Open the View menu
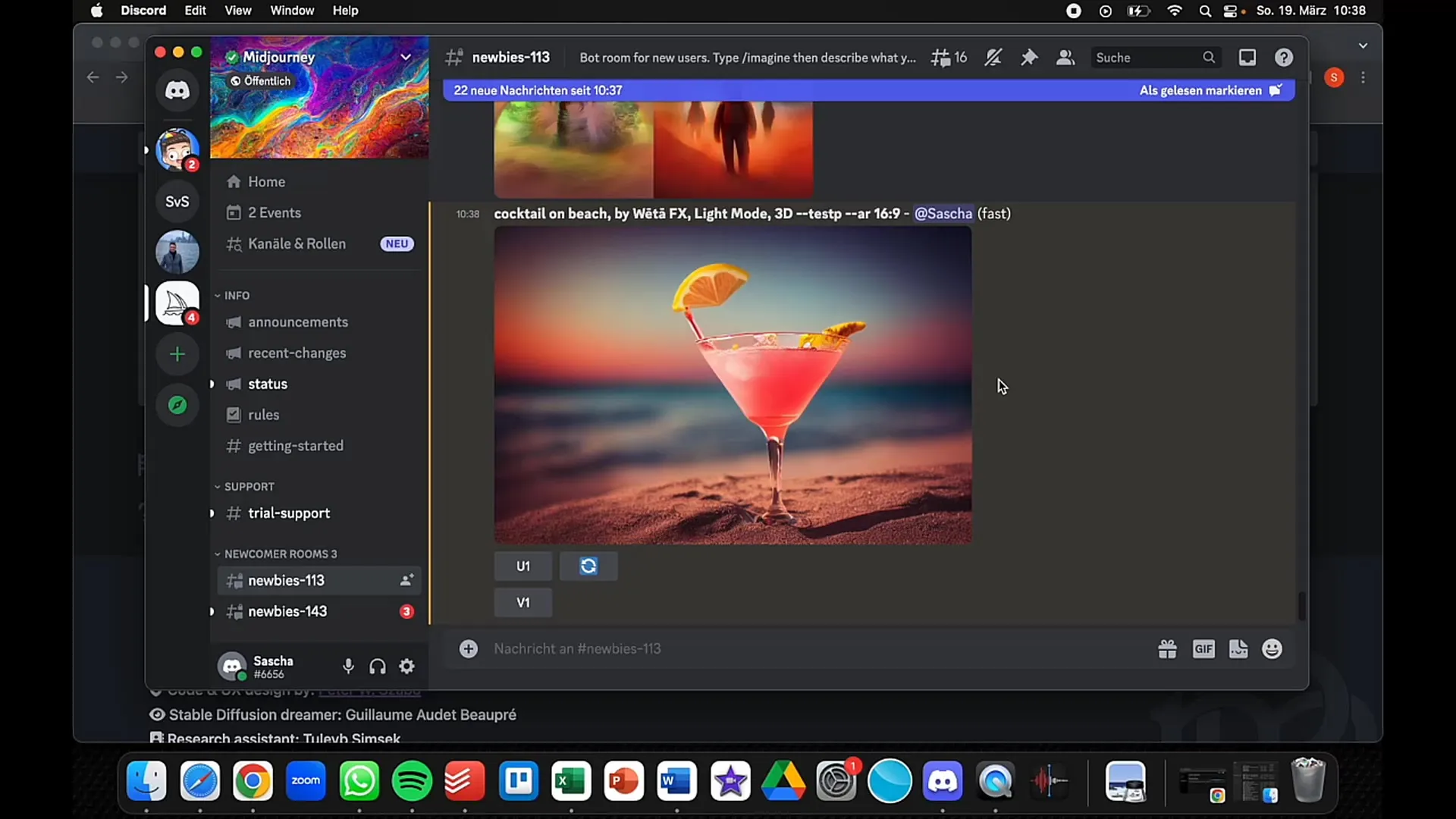This screenshot has height=819, width=1456. coord(238,11)
